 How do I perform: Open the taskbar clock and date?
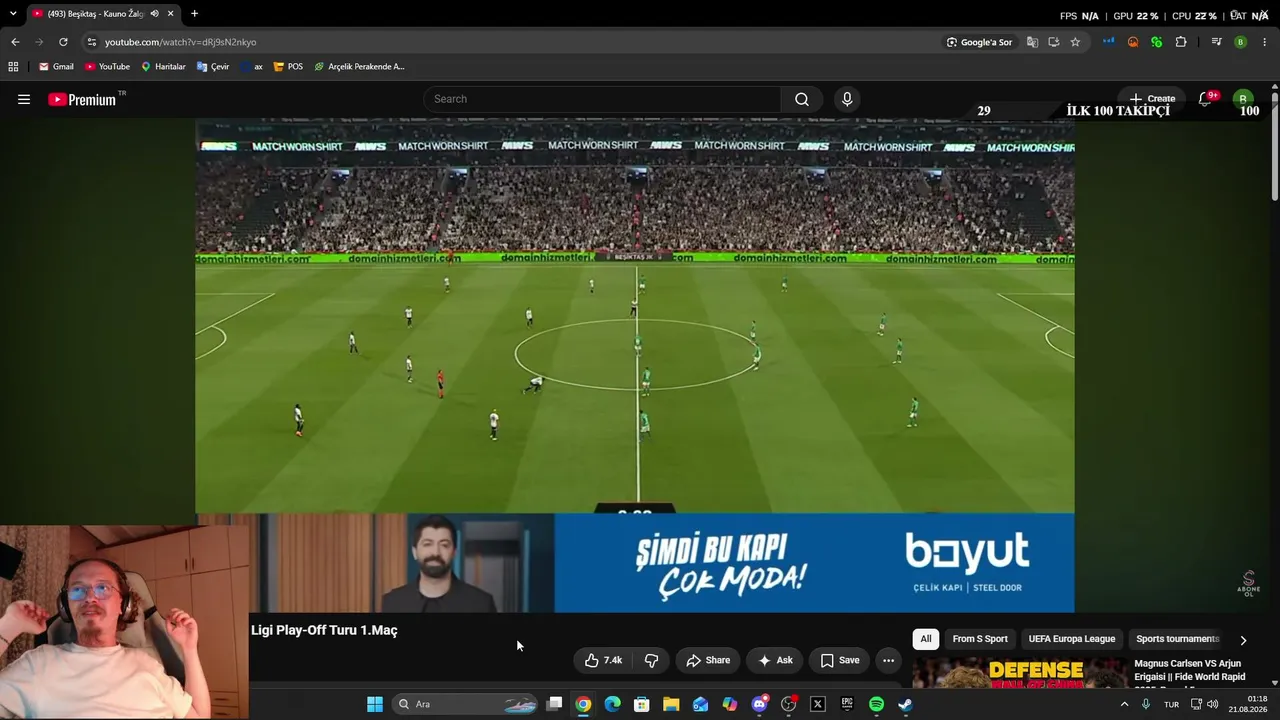pyautogui.click(x=1249, y=704)
